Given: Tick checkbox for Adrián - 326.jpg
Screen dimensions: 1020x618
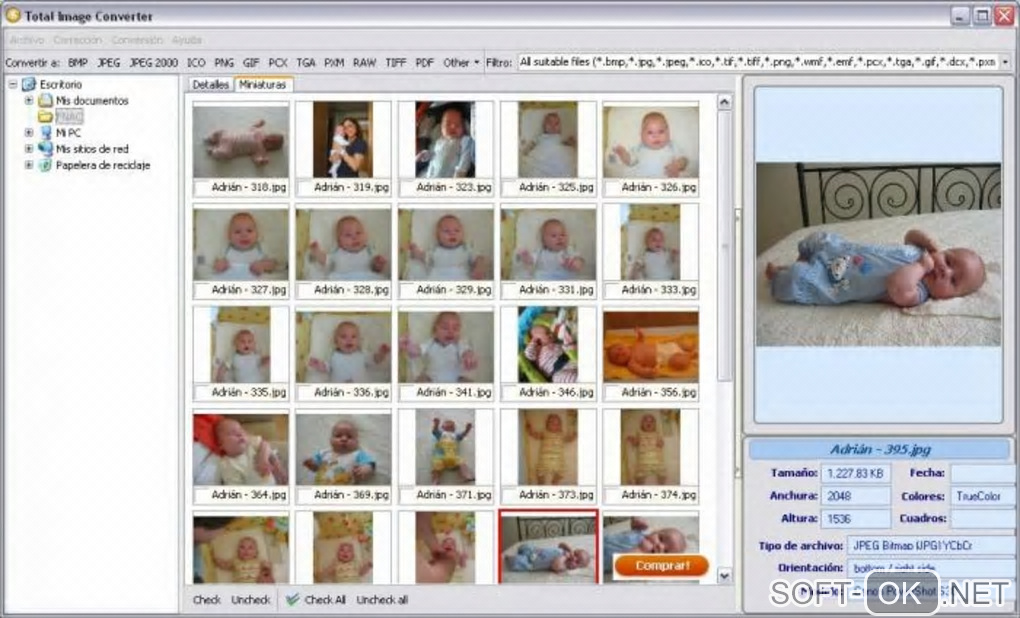Looking at the screenshot, I should 612,188.
